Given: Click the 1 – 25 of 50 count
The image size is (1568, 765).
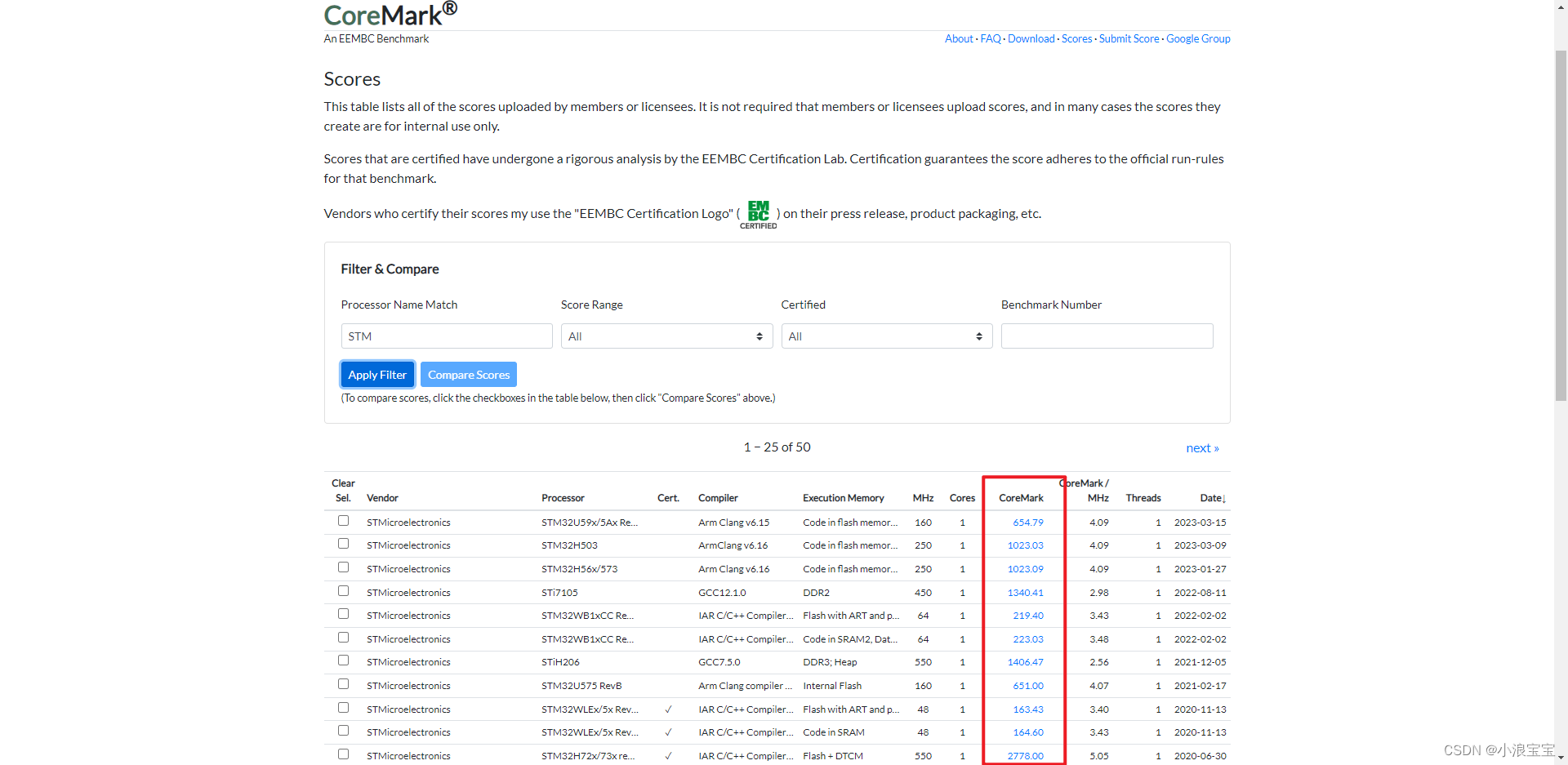Looking at the screenshot, I should 777,447.
